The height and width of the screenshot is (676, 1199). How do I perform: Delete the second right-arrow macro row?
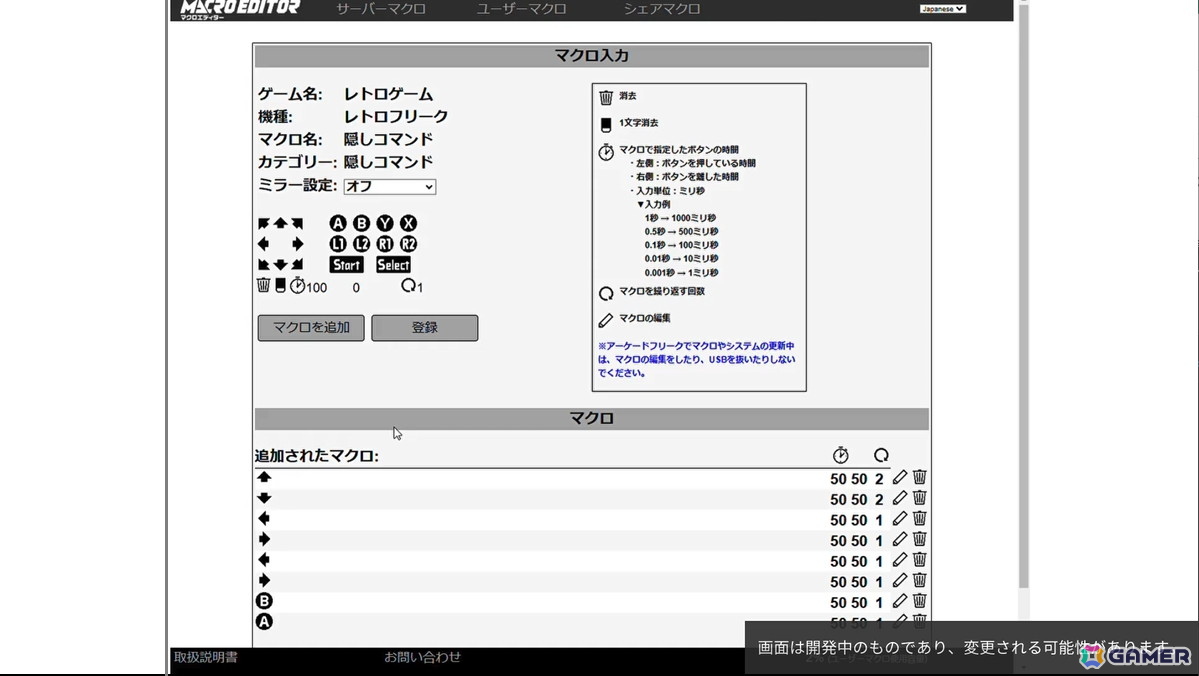click(x=919, y=580)
